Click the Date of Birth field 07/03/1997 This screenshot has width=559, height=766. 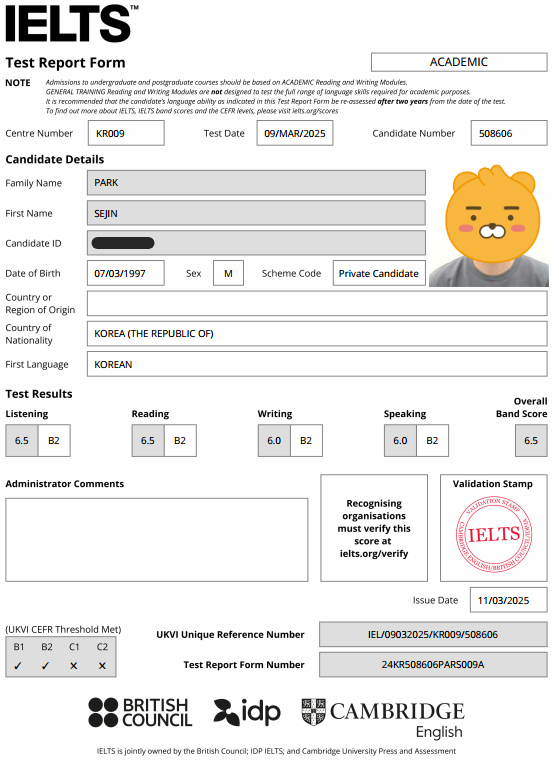126,273
